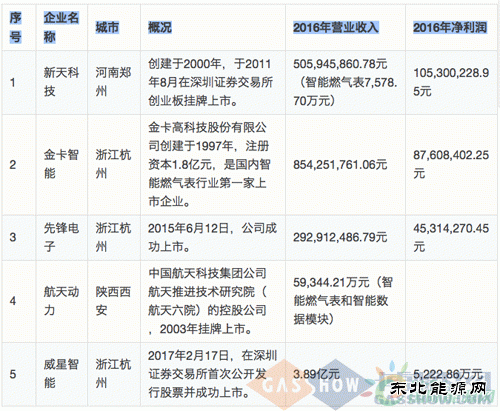Select the 企业名称 header cell
Viewport: 500px width, 411px height.
tap(61, 27)
